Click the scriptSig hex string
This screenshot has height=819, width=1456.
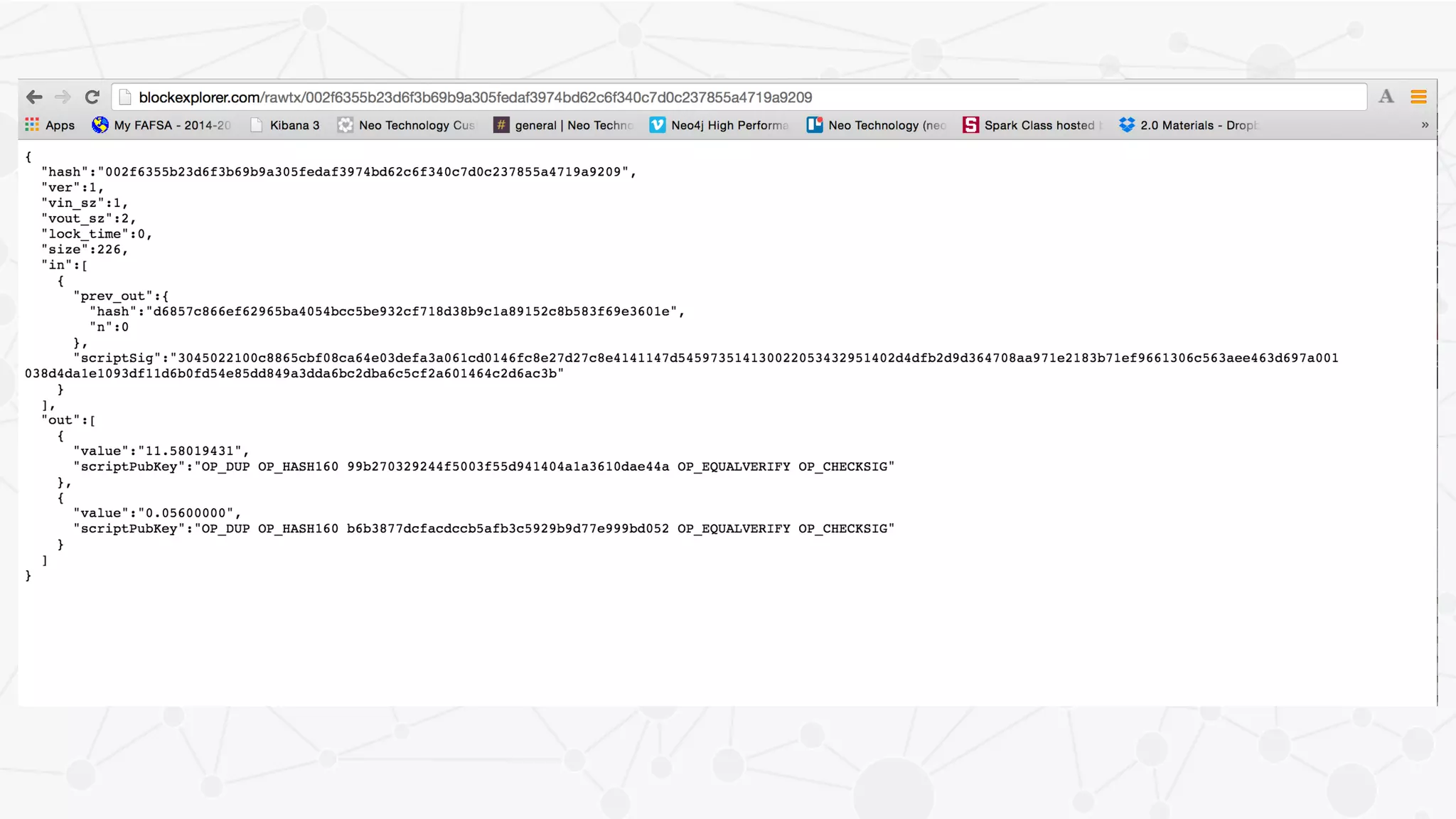(754, 358)
